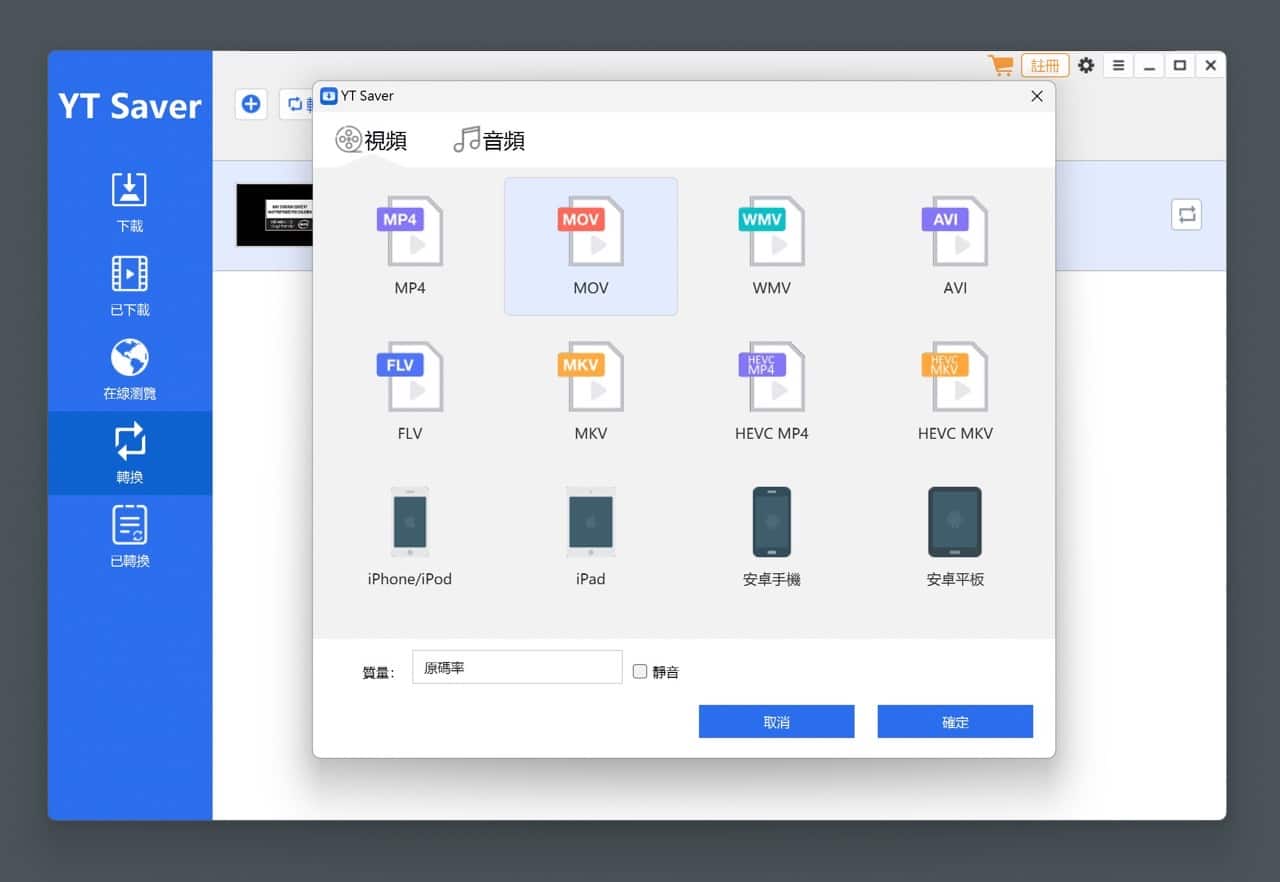
Task: Pick the 安卓平板 tablet preset
Action: pyautogui.click(x=955, y=522)
